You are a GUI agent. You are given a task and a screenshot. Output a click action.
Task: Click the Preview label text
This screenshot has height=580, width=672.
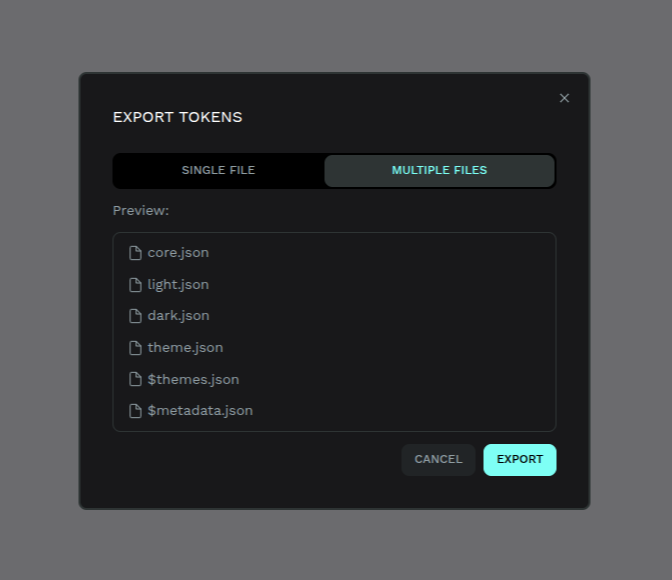tap(141, 211)
